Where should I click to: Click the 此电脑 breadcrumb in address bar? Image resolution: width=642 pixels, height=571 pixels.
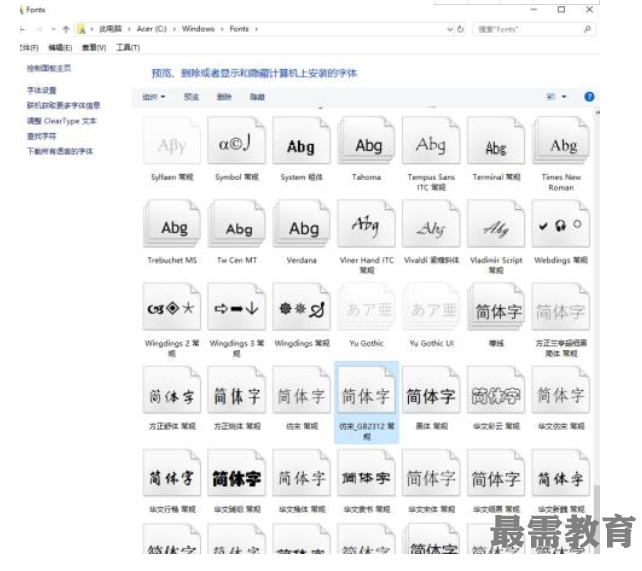point(110,29)
